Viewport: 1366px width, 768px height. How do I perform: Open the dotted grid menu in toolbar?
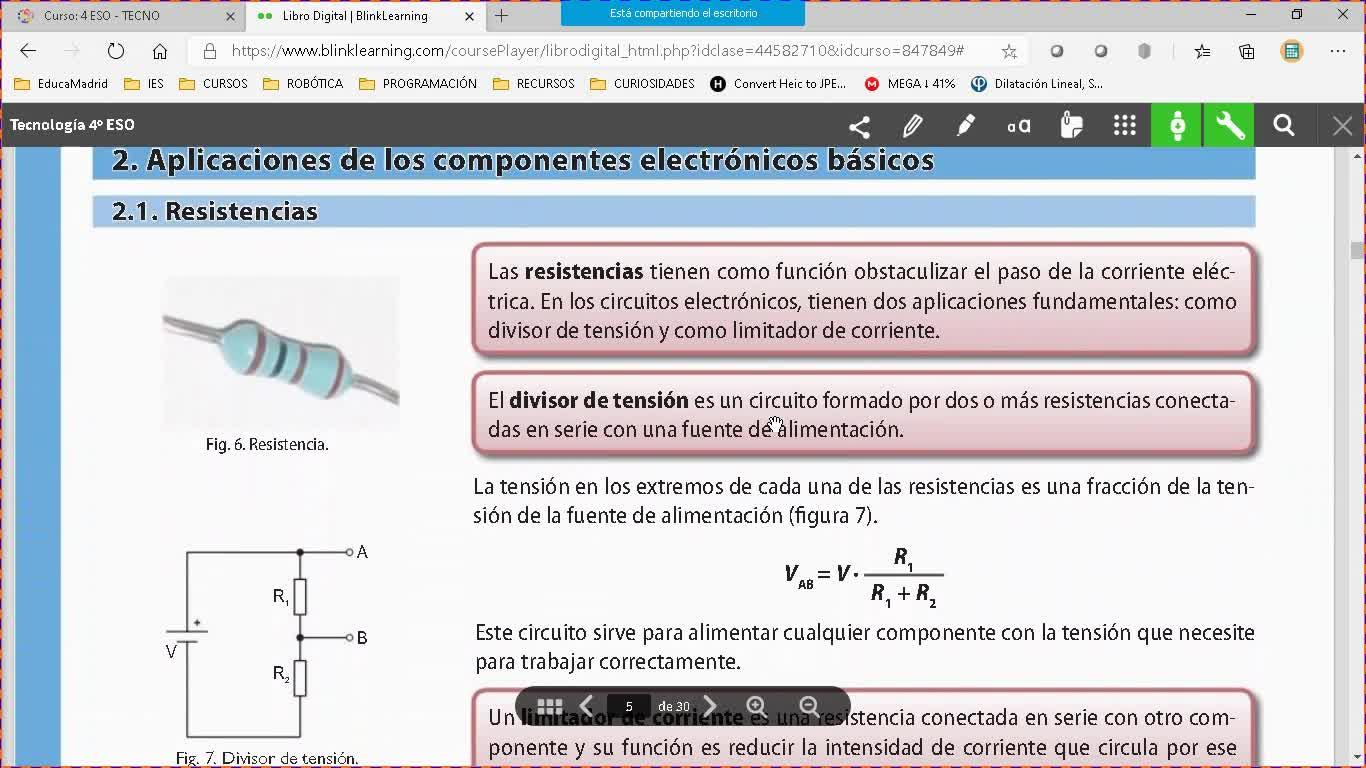tap(1124, 126)
